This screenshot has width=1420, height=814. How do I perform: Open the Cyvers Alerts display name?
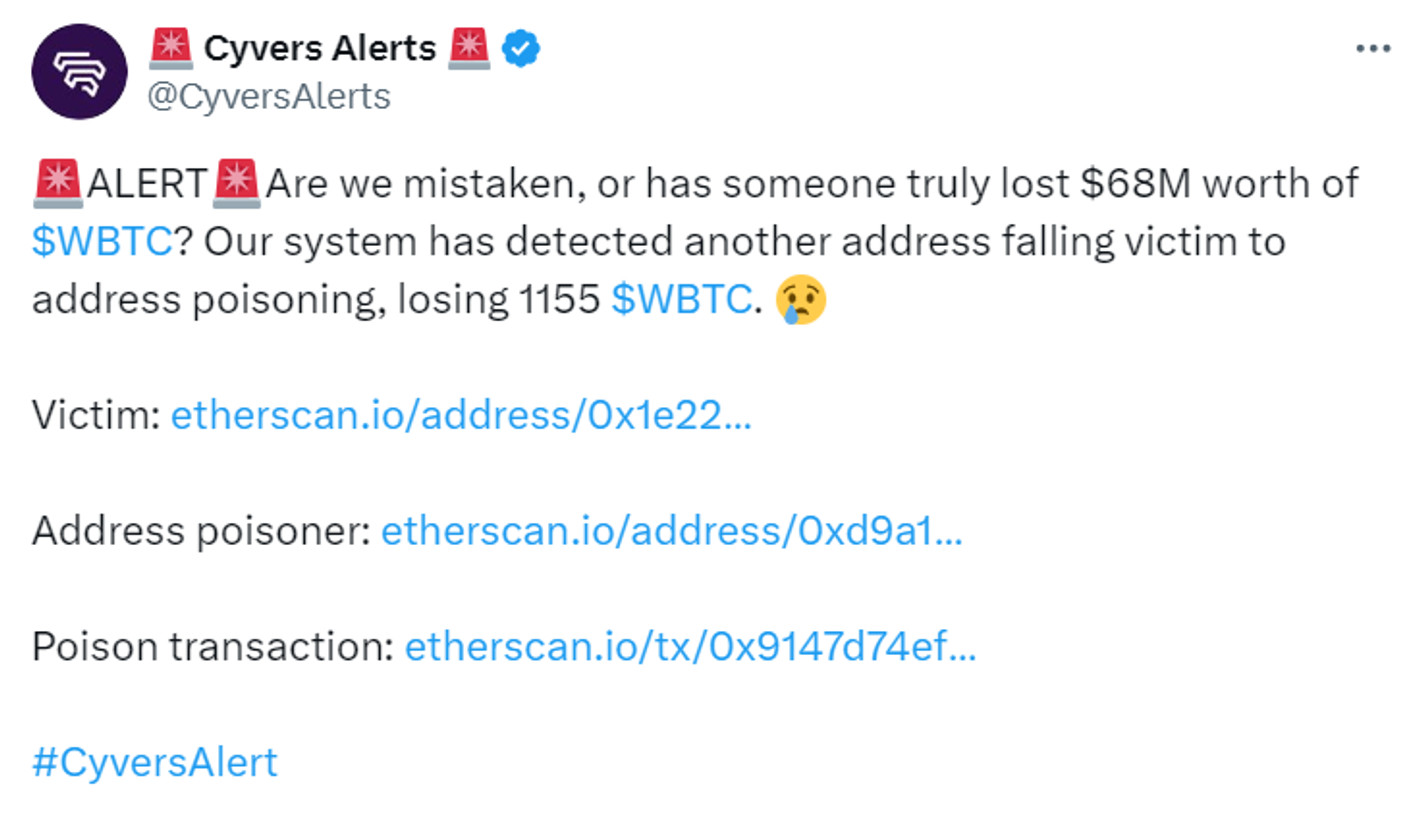(x=320, y=48)
